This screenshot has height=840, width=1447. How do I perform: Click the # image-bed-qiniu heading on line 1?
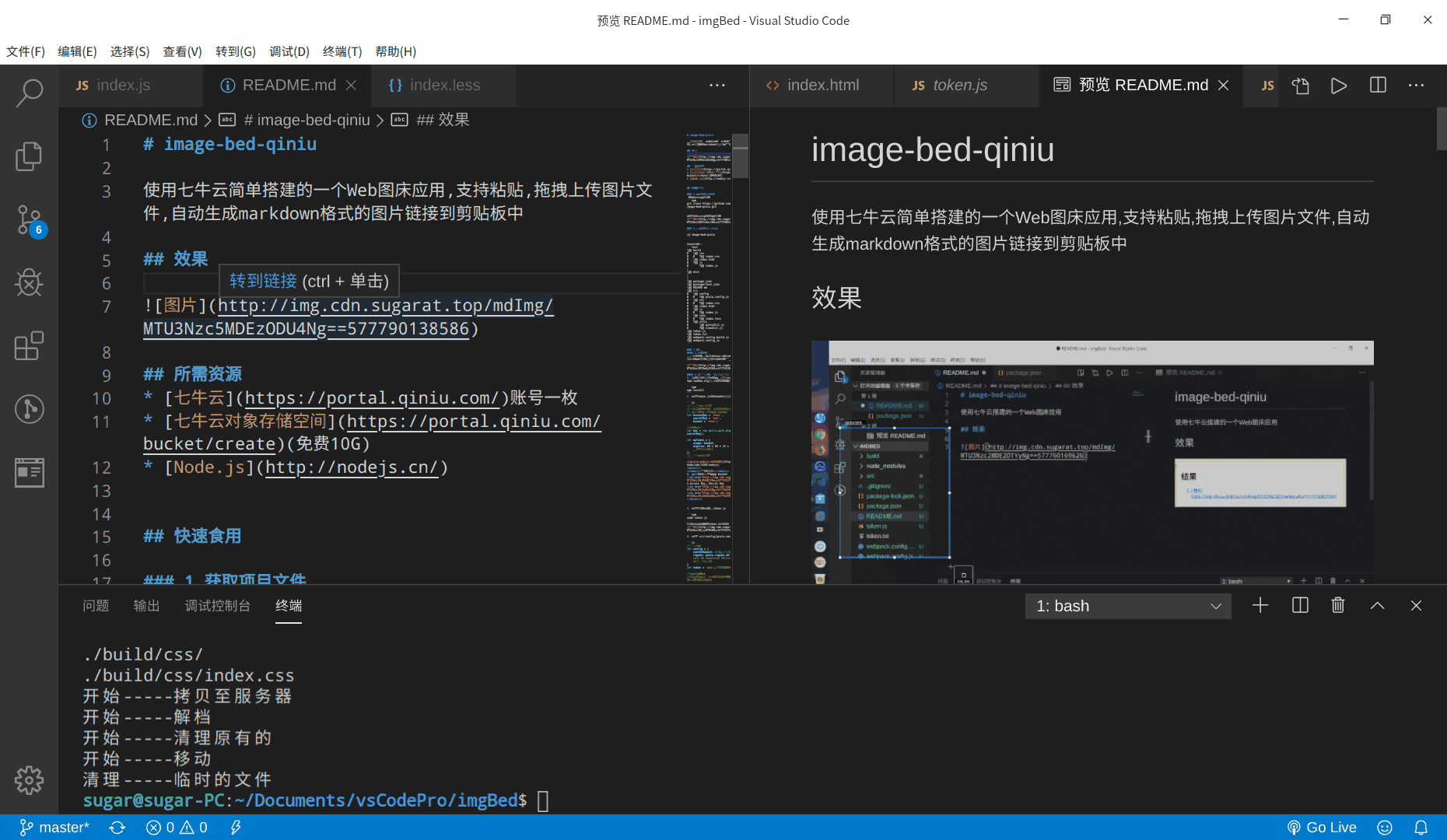[x=230, y=145]
